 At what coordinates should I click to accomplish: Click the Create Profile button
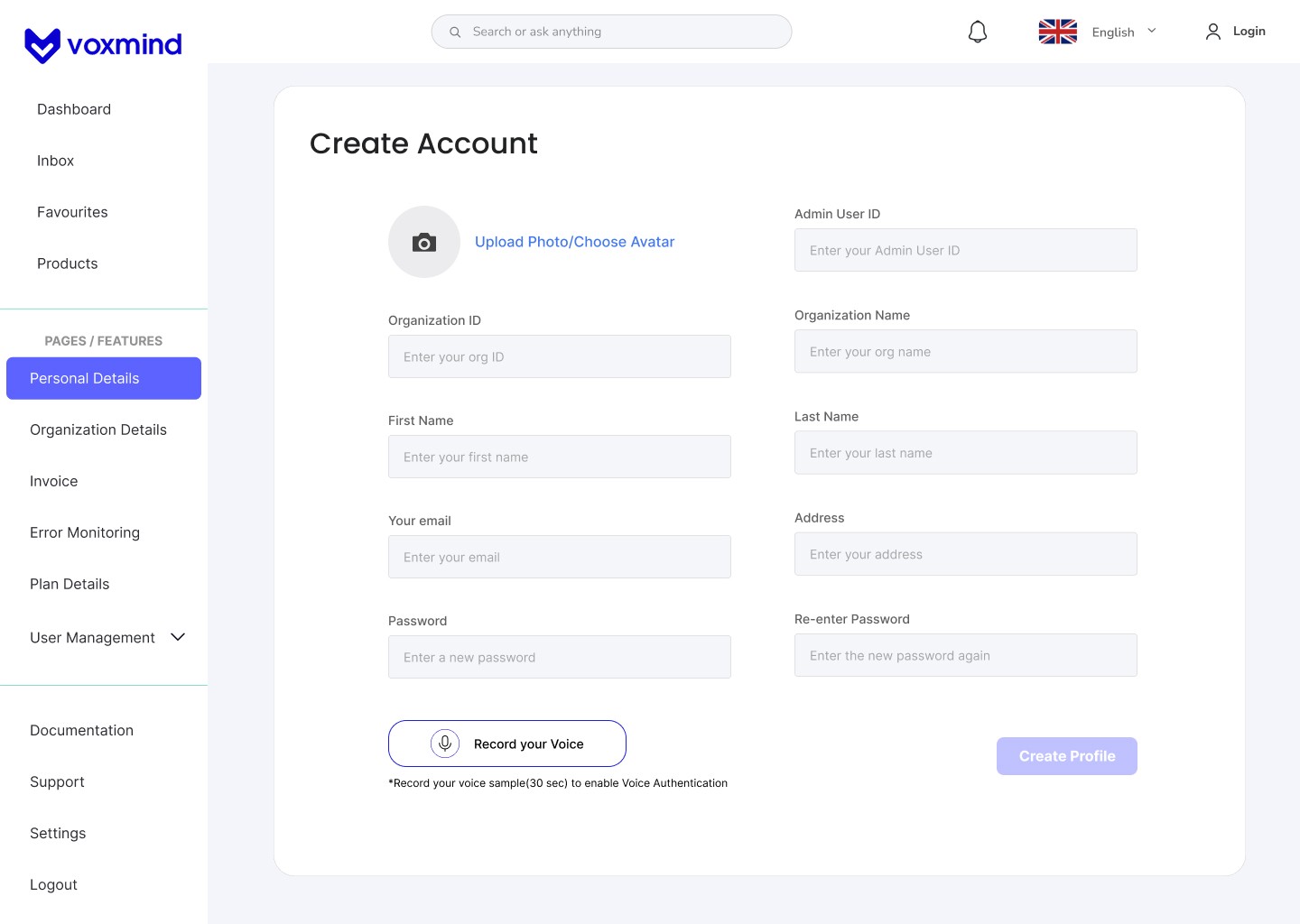click(x=1067, y=756)
